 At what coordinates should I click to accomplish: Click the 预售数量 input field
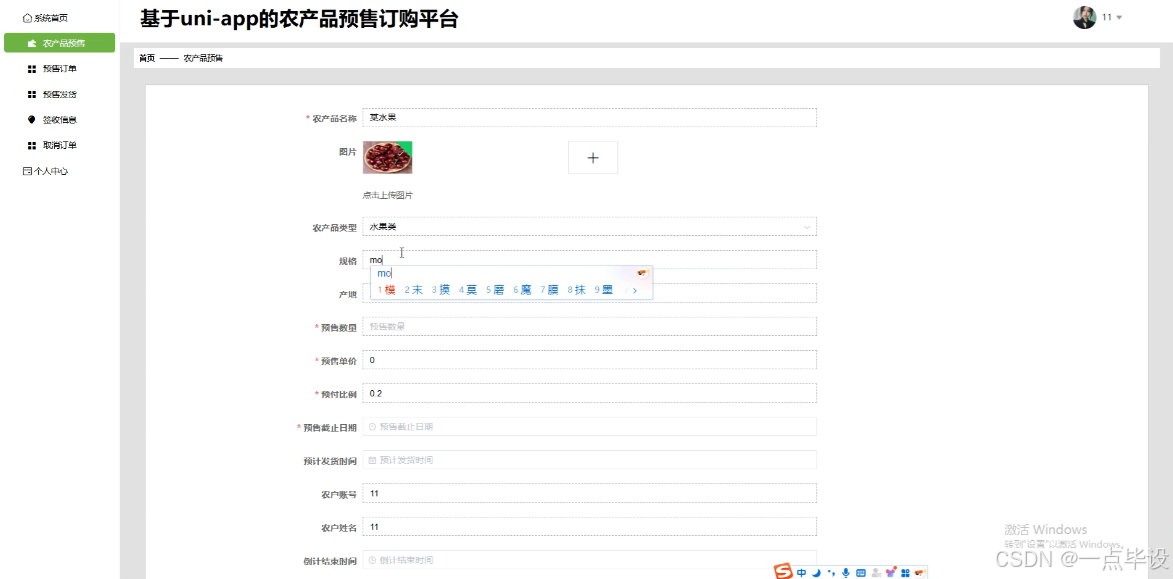coord(592,325)
